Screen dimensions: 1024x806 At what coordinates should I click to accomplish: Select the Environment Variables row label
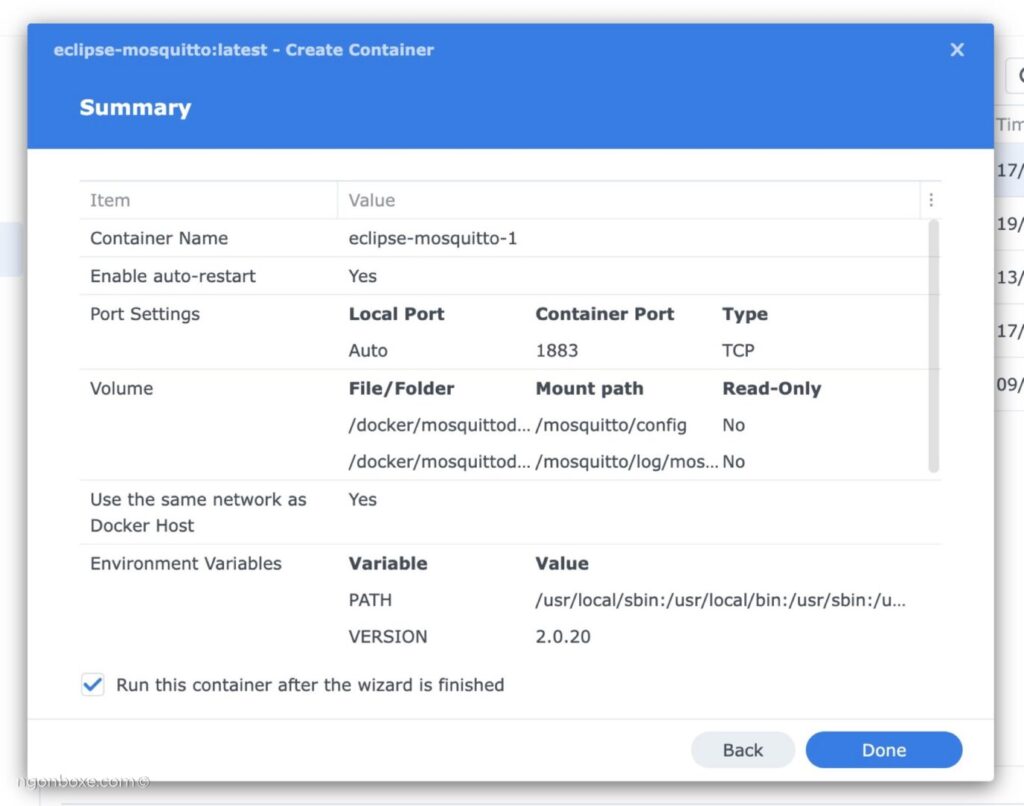[185, 564]
